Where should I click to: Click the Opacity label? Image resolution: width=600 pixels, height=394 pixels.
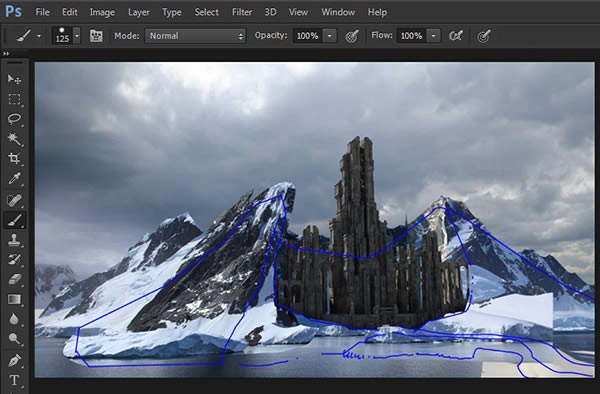pos(271,35)
